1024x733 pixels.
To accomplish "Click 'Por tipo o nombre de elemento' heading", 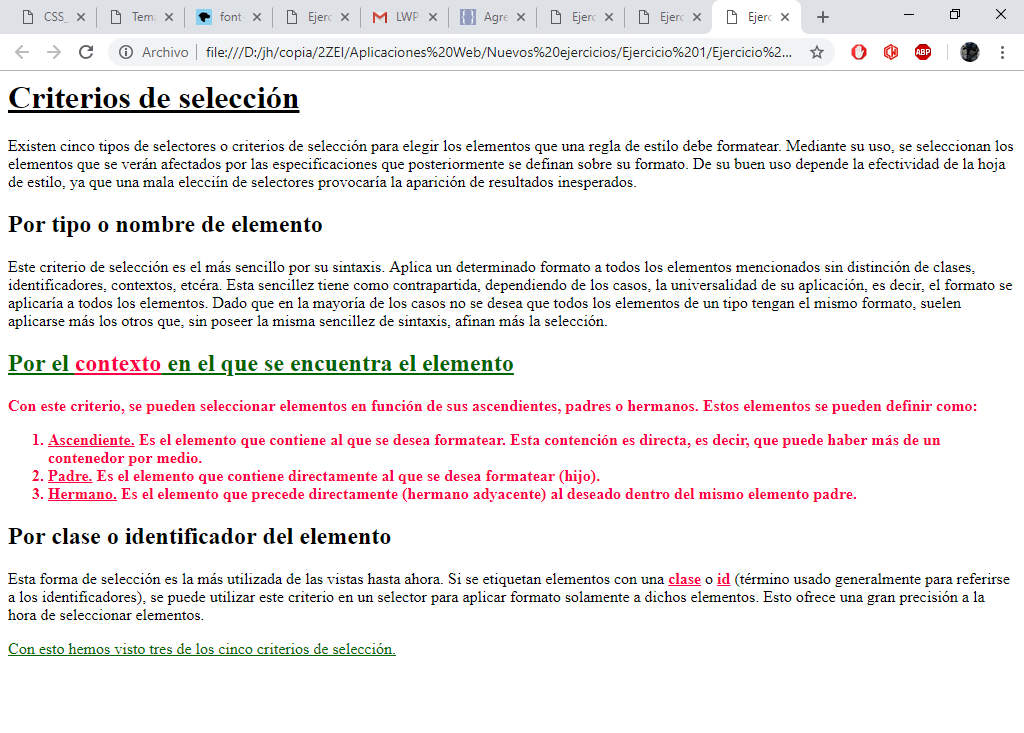I will click(x=165, y=225).
